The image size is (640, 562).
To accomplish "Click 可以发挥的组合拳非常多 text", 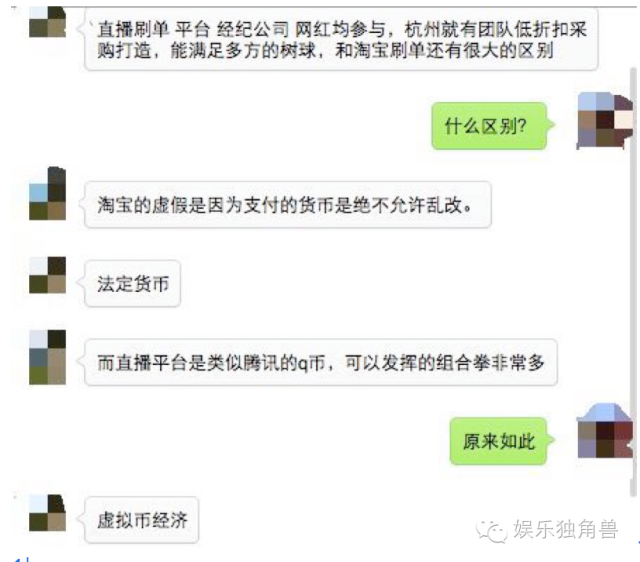I will point(444,362).
